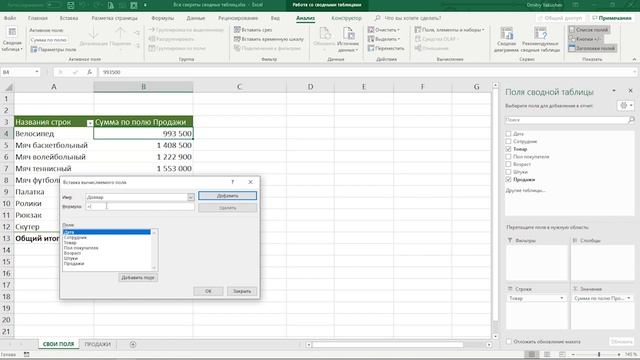
Task: Open Примечания comments button
Action: pos(611,18)
